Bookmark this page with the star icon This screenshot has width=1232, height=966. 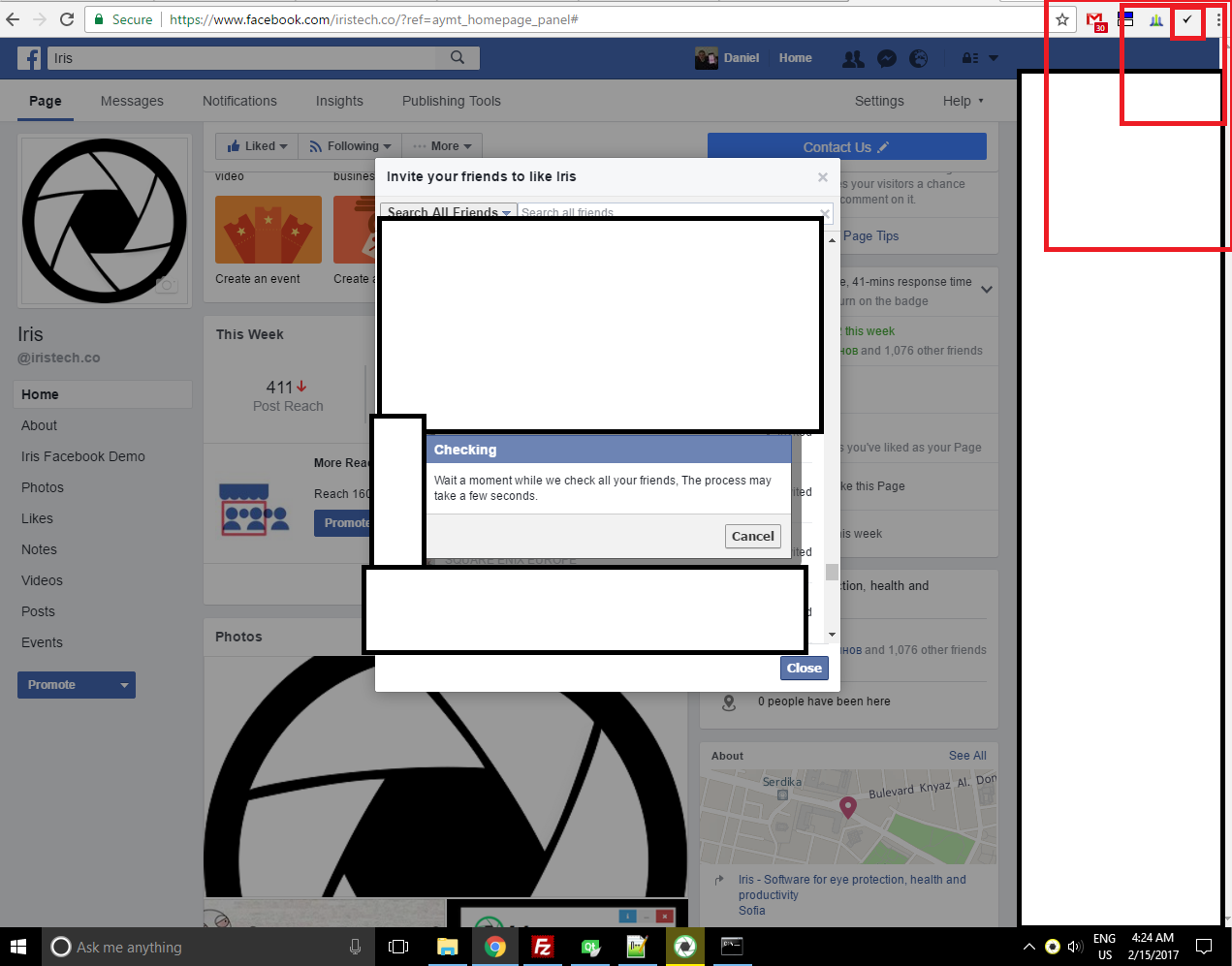pos(1062,19)
